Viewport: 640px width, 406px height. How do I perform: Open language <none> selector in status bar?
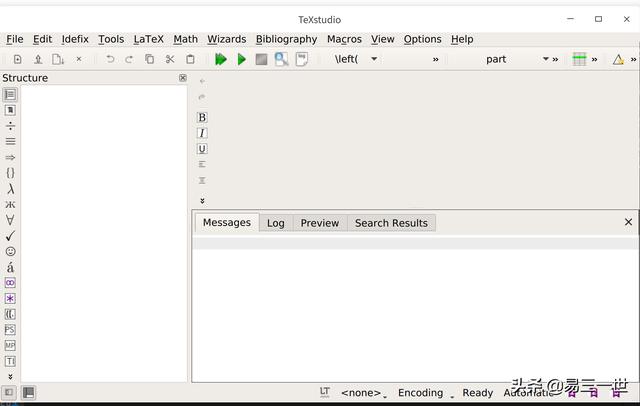tap(364, 393)
